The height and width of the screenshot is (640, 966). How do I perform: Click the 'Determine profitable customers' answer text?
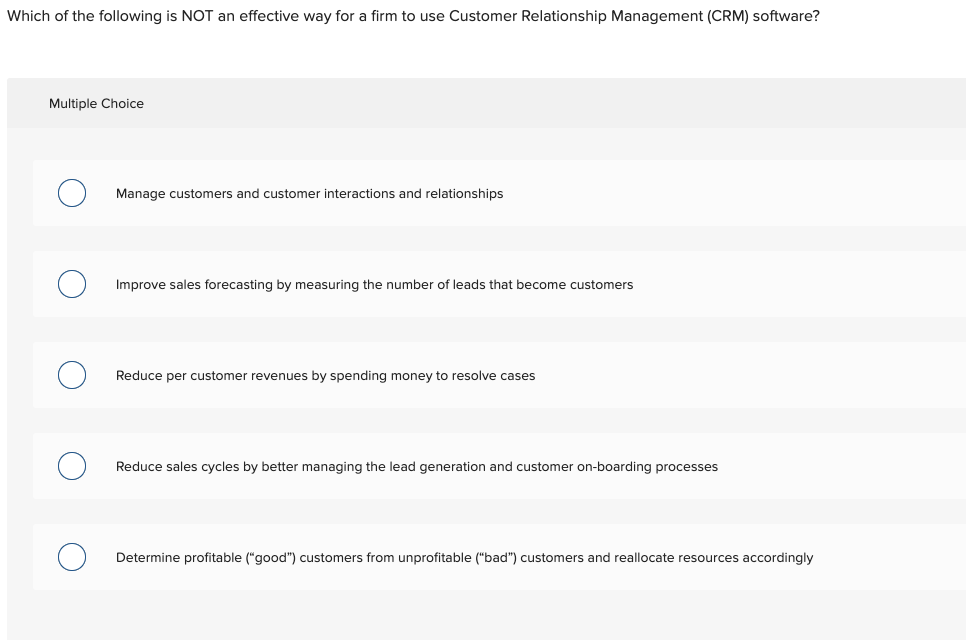(x=465, y=557)
